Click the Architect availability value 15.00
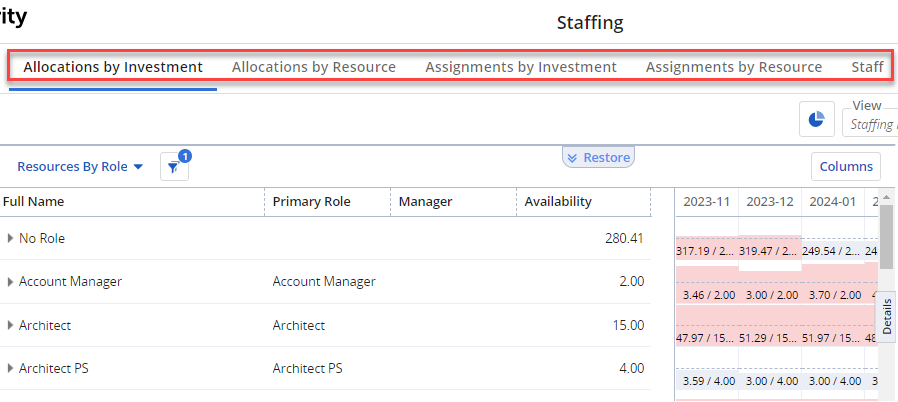 (x=628, y=325)
